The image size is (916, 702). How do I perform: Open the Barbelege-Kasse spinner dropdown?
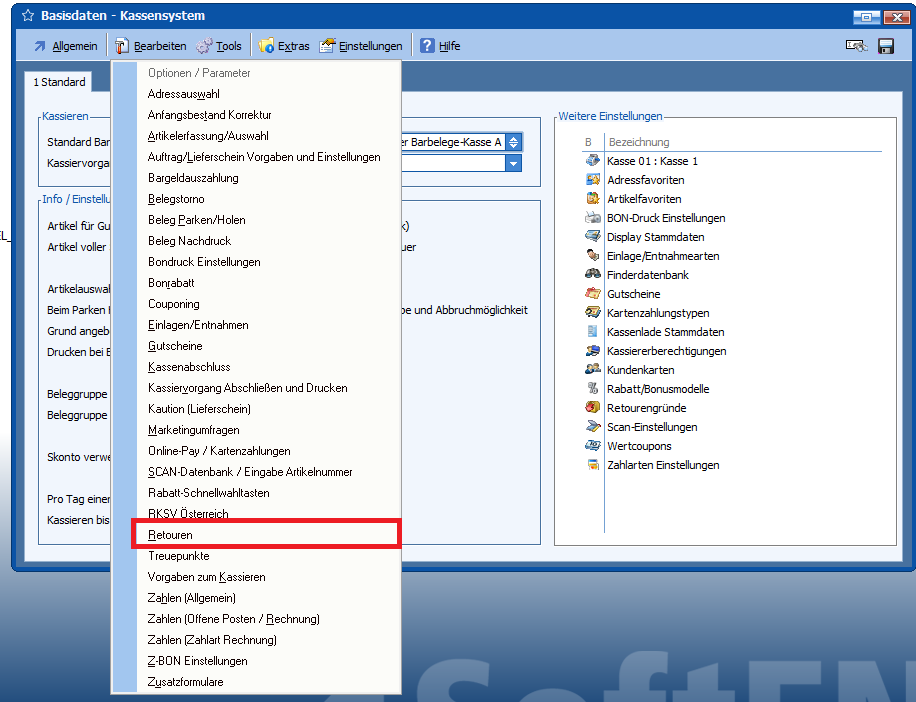[x=513, y=143]
